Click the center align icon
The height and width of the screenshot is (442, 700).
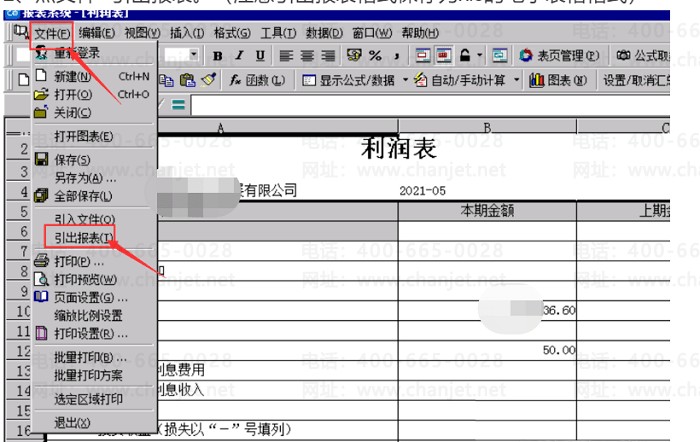click(x=308, y=56)
